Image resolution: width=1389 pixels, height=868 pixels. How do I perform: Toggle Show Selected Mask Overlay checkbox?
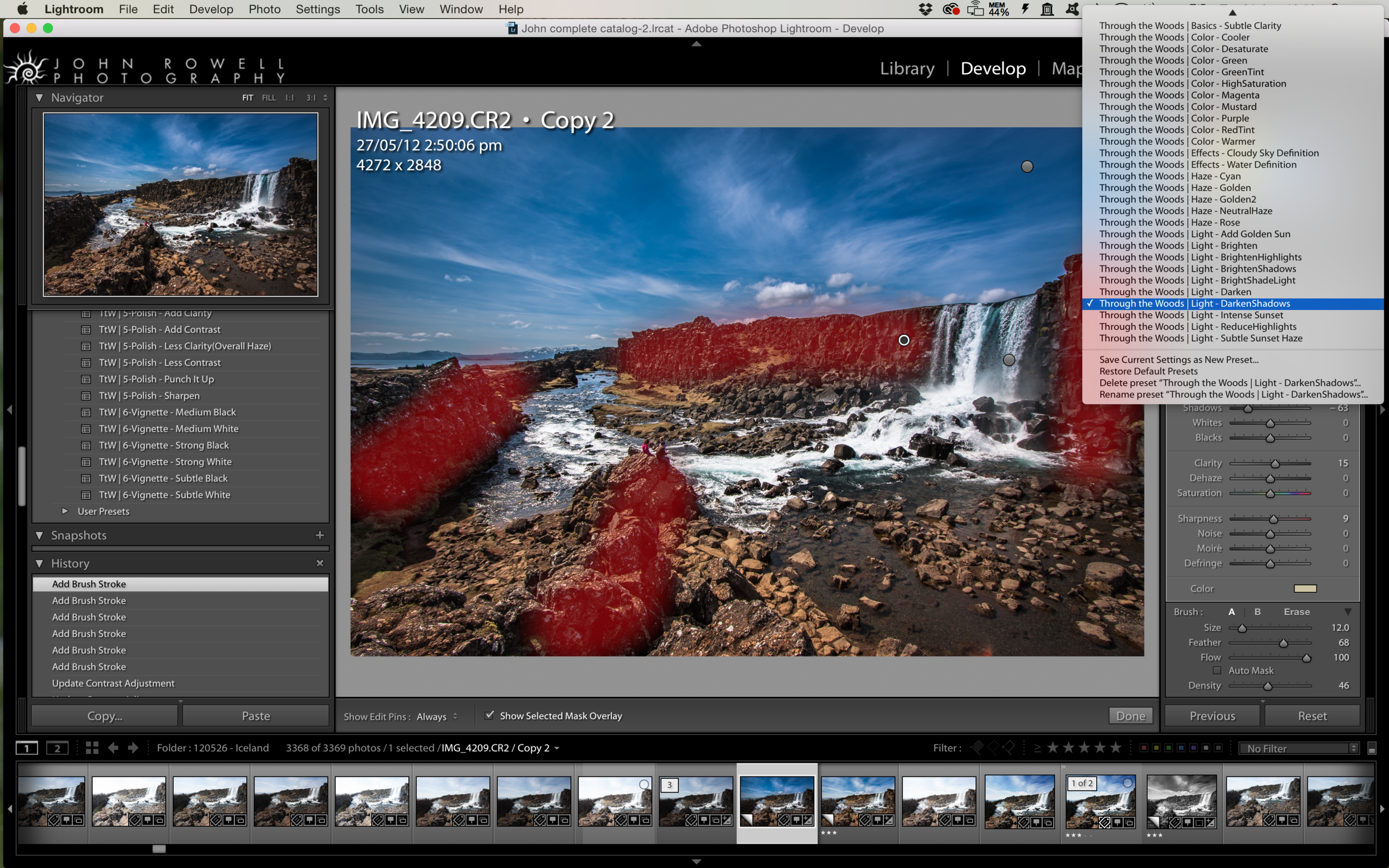pyautogui.click(x=490, y=715)
